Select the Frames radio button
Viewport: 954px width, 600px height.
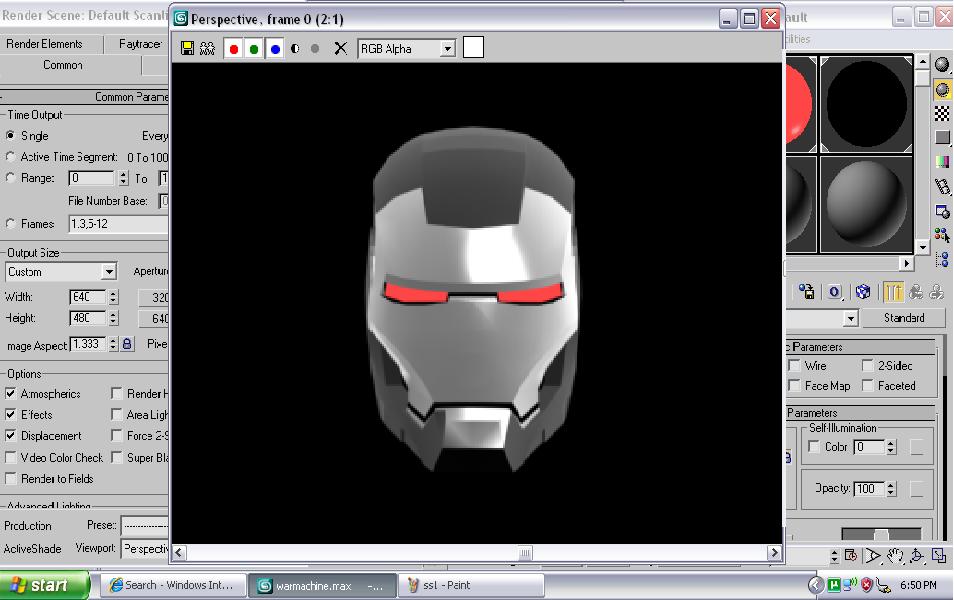[10, 223]
